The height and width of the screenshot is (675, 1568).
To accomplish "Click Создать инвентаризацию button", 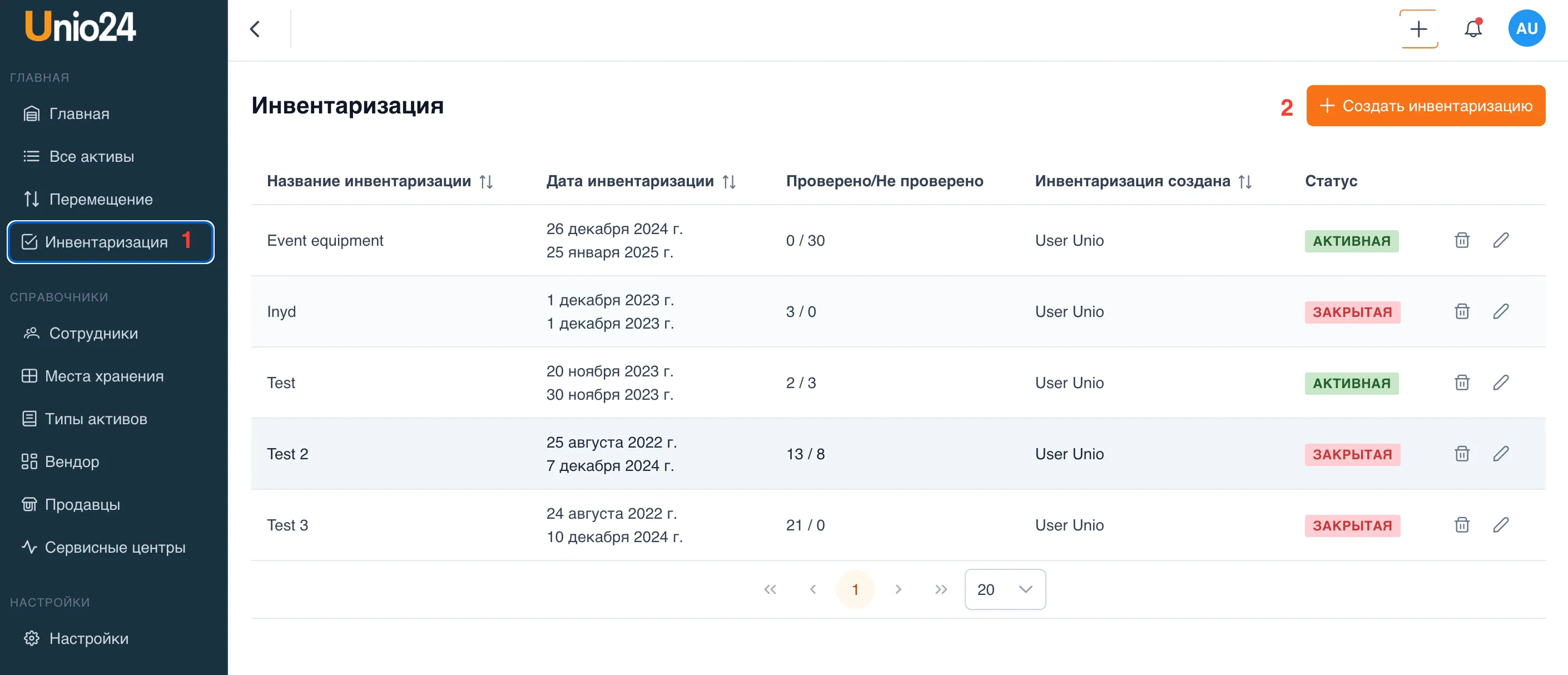I will tap(1425, 106).
